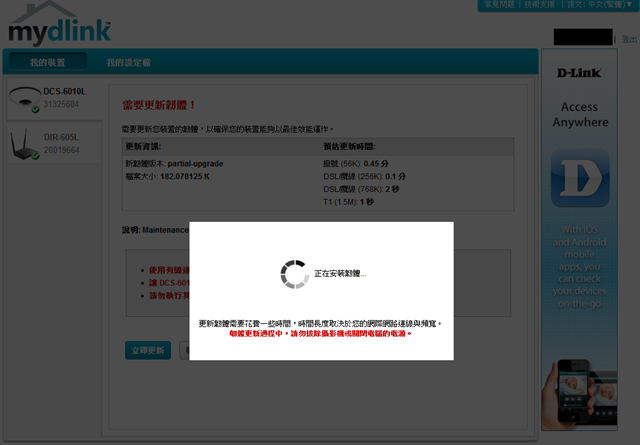The height and width of the screenshot is (445, 640).
Task: Click the D-Link app icon in banner
Action: coord(580,178)
